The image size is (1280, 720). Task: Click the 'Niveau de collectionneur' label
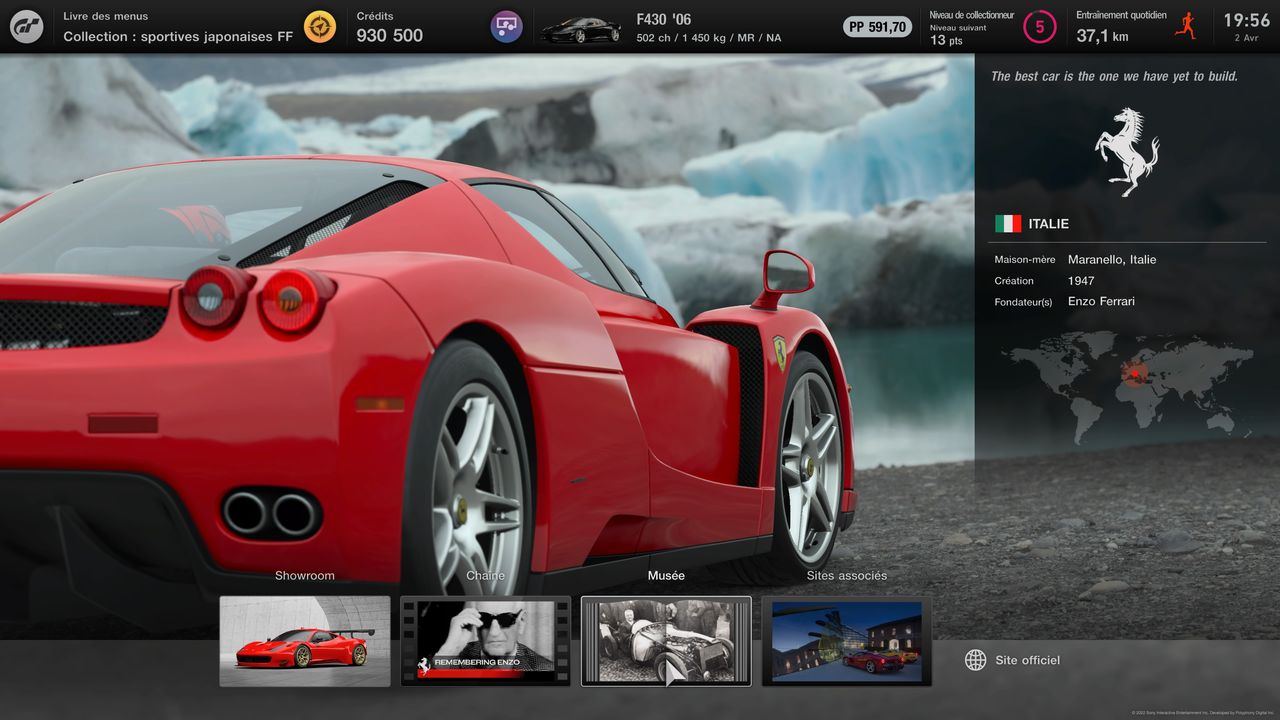972,15
